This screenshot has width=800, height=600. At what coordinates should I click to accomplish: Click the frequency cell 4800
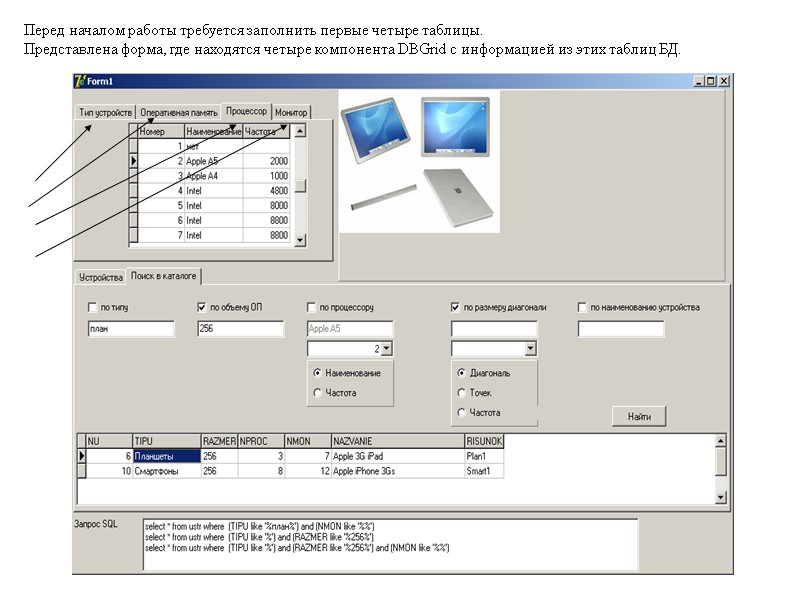click(x=266, y=191)
